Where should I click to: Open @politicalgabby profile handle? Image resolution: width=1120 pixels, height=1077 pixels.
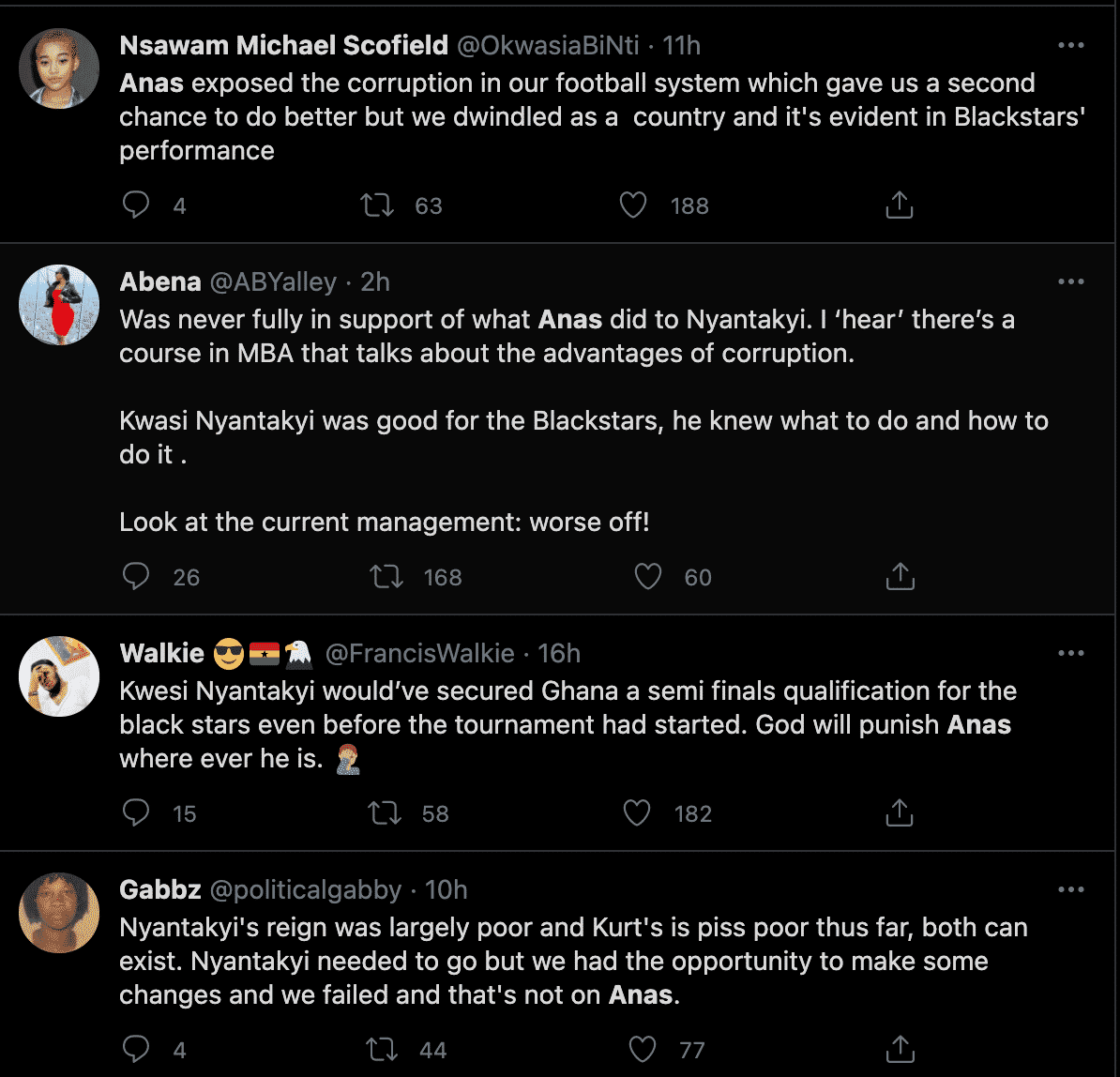pos(308,889)
